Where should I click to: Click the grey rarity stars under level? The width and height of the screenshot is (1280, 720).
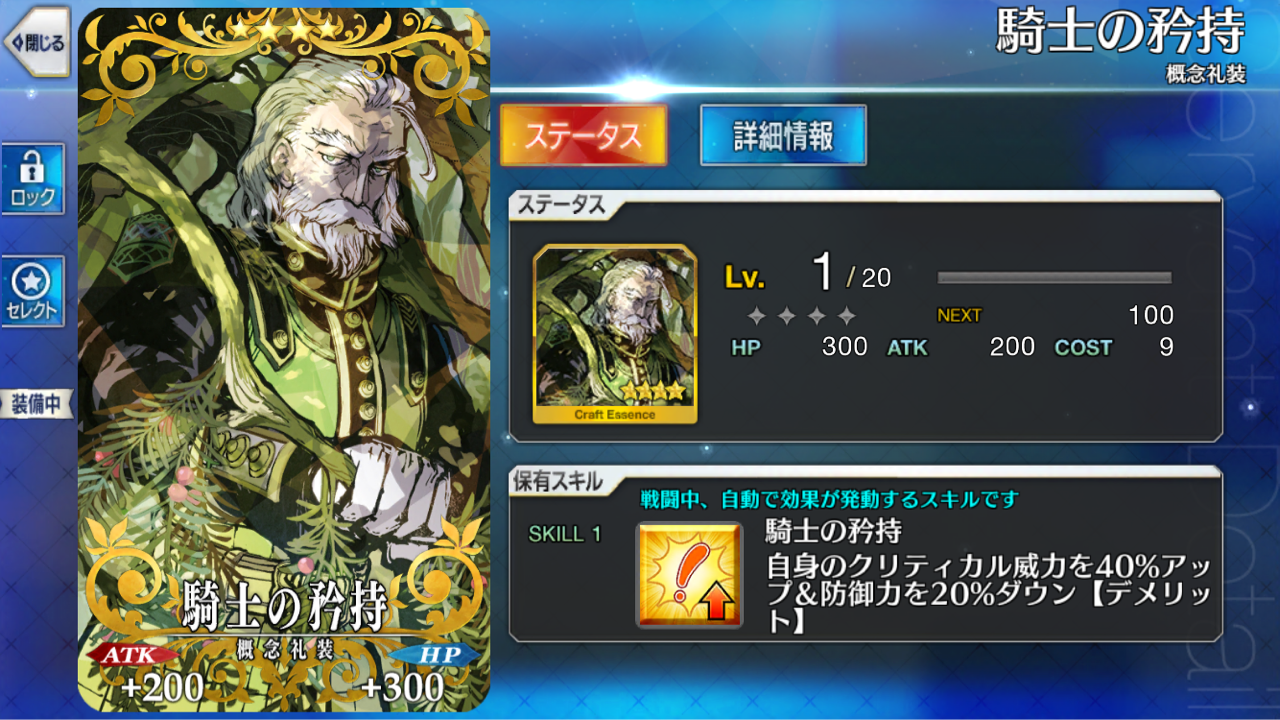click(802, 316)
